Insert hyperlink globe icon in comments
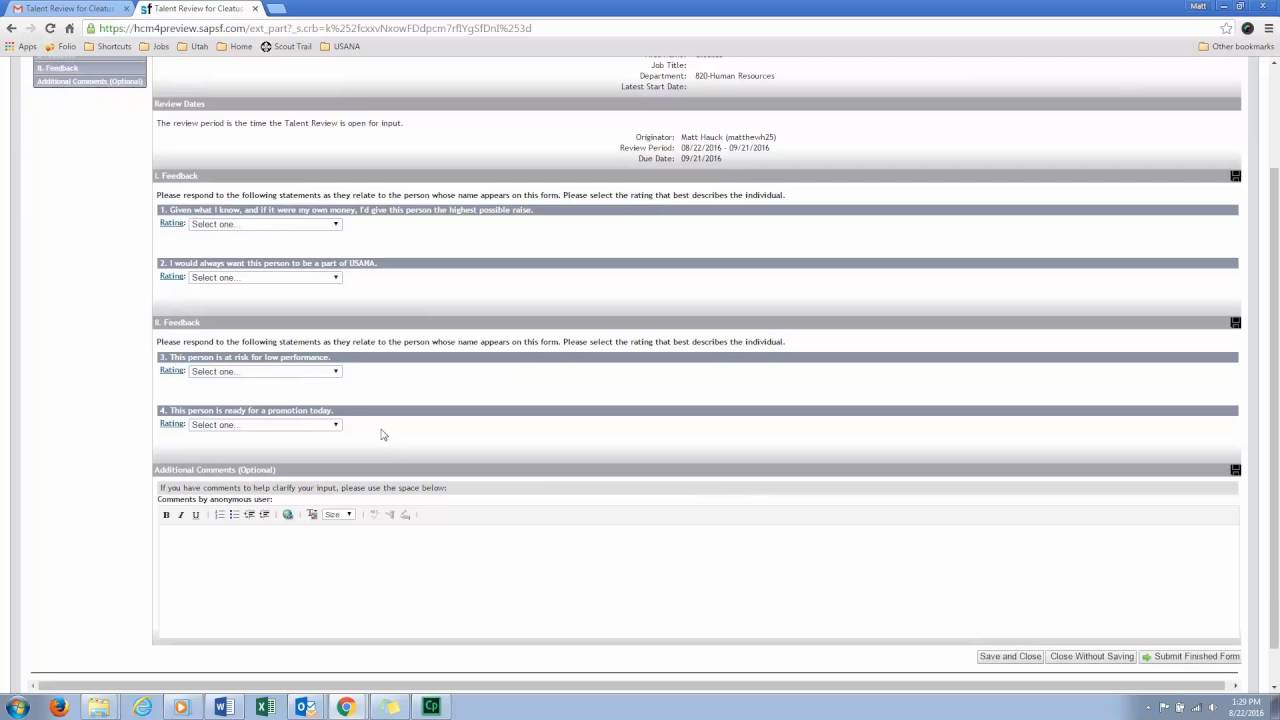Image resolution: width=1280 pixels, height=720 pixels. pos(288,515)
